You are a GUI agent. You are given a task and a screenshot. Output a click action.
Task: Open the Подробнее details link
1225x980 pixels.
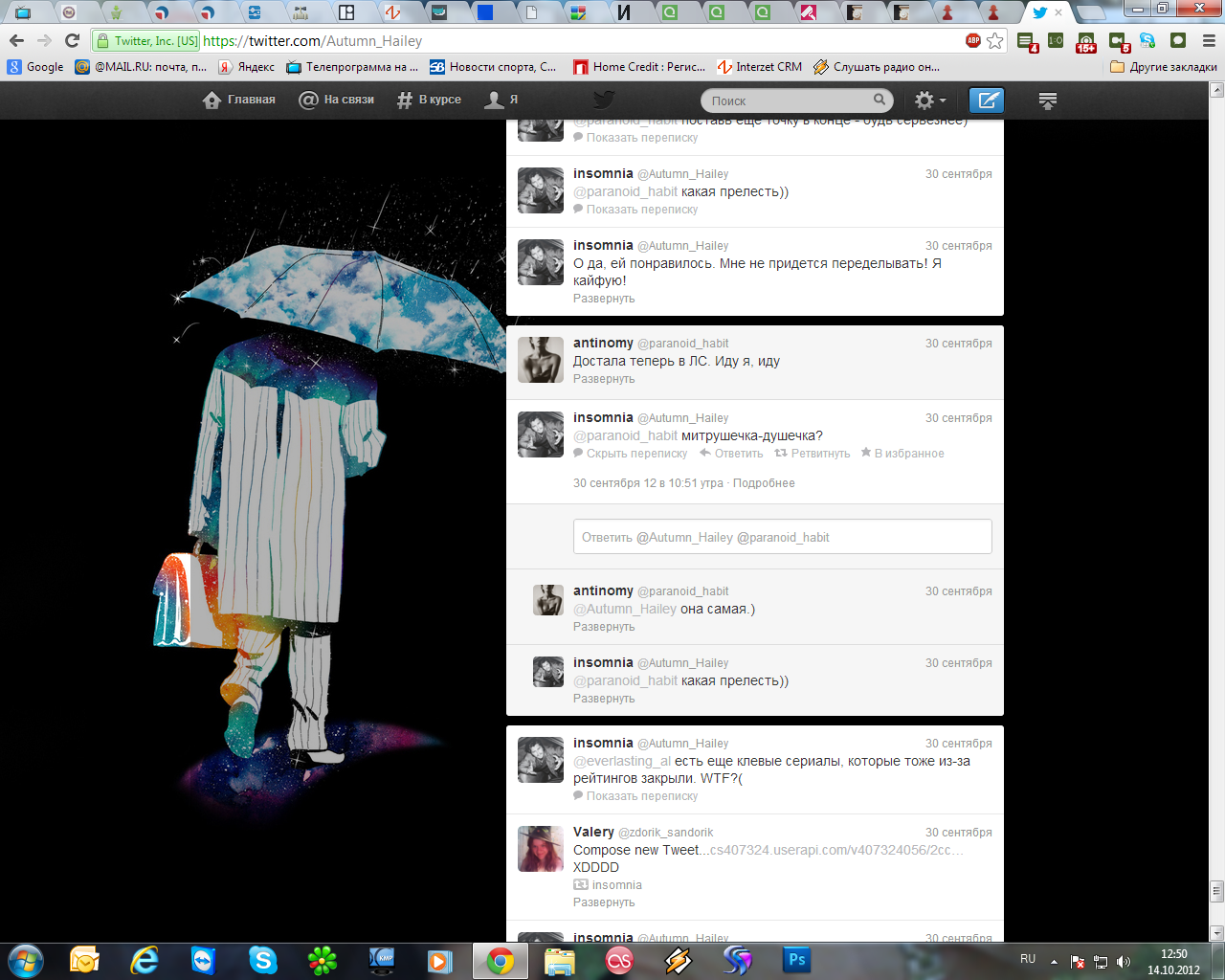tap(764, 483)
